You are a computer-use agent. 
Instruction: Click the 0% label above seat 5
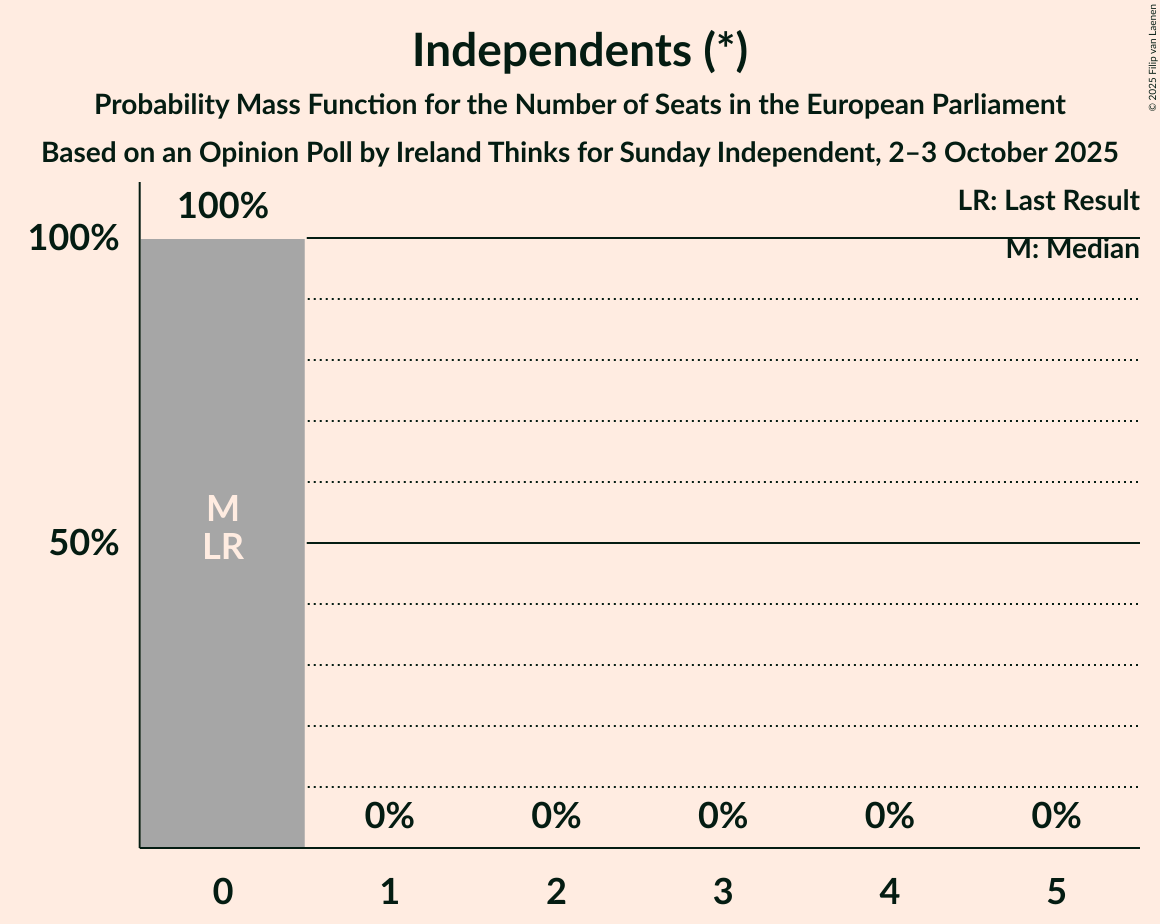(1057, 817)
